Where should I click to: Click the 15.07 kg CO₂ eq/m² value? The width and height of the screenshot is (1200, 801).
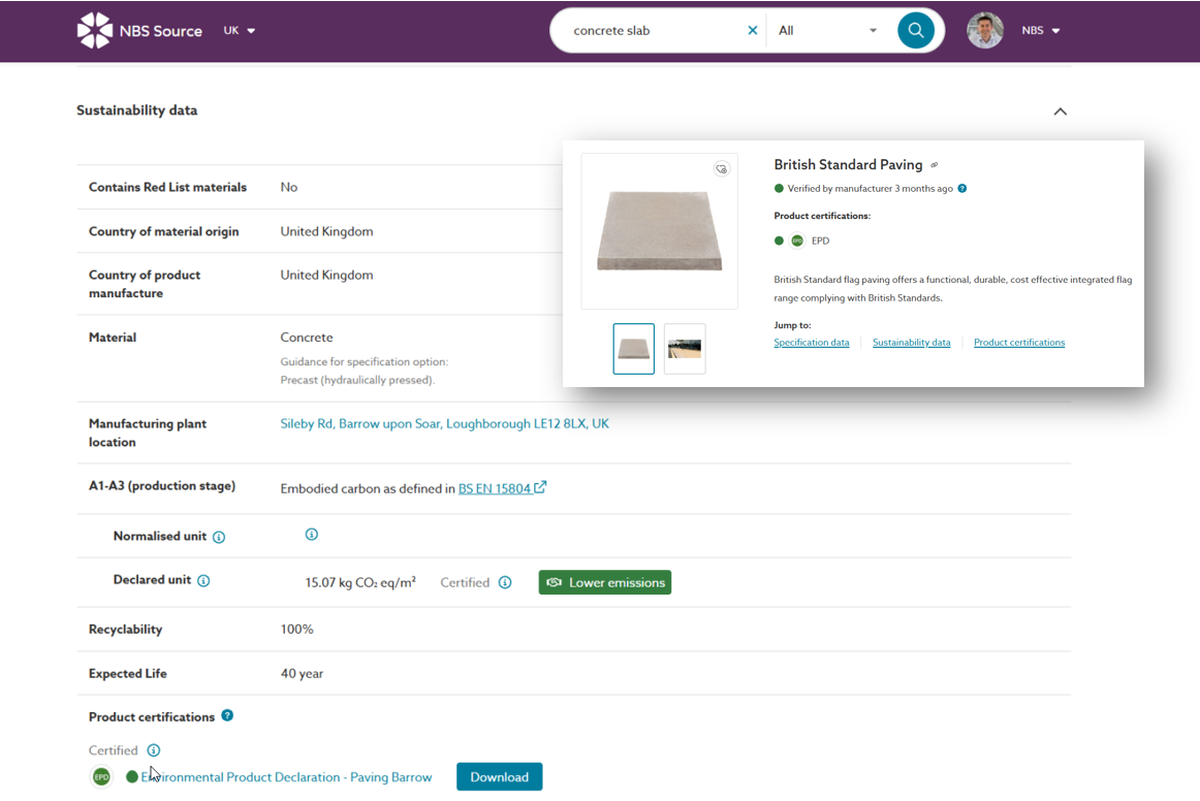(360, 582)
